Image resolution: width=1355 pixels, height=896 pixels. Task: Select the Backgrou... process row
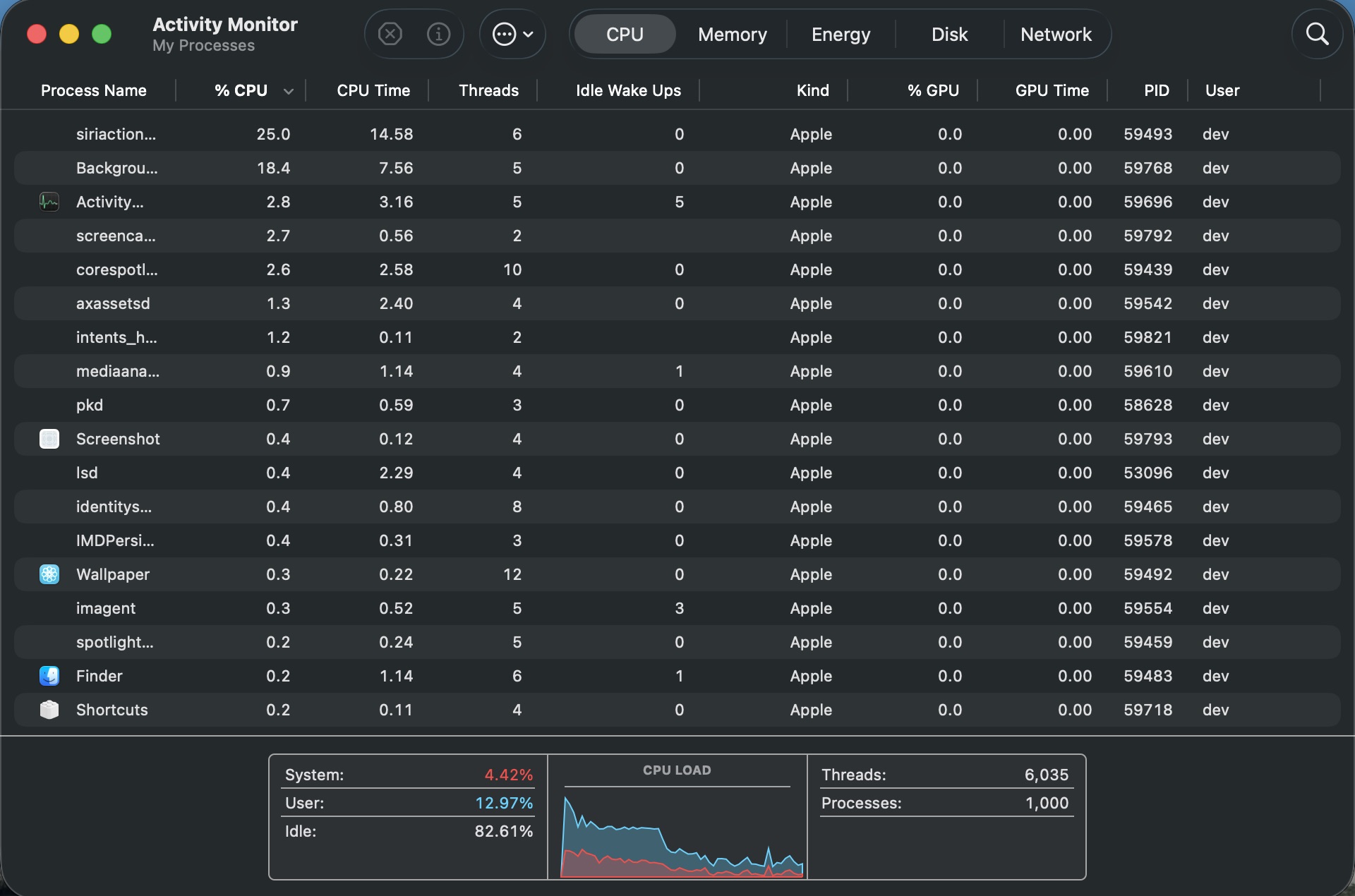(x=677, y=168)
